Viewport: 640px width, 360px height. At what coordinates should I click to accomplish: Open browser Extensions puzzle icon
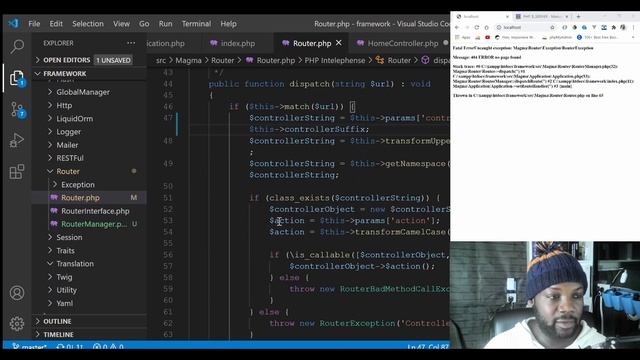pos(613,27)
